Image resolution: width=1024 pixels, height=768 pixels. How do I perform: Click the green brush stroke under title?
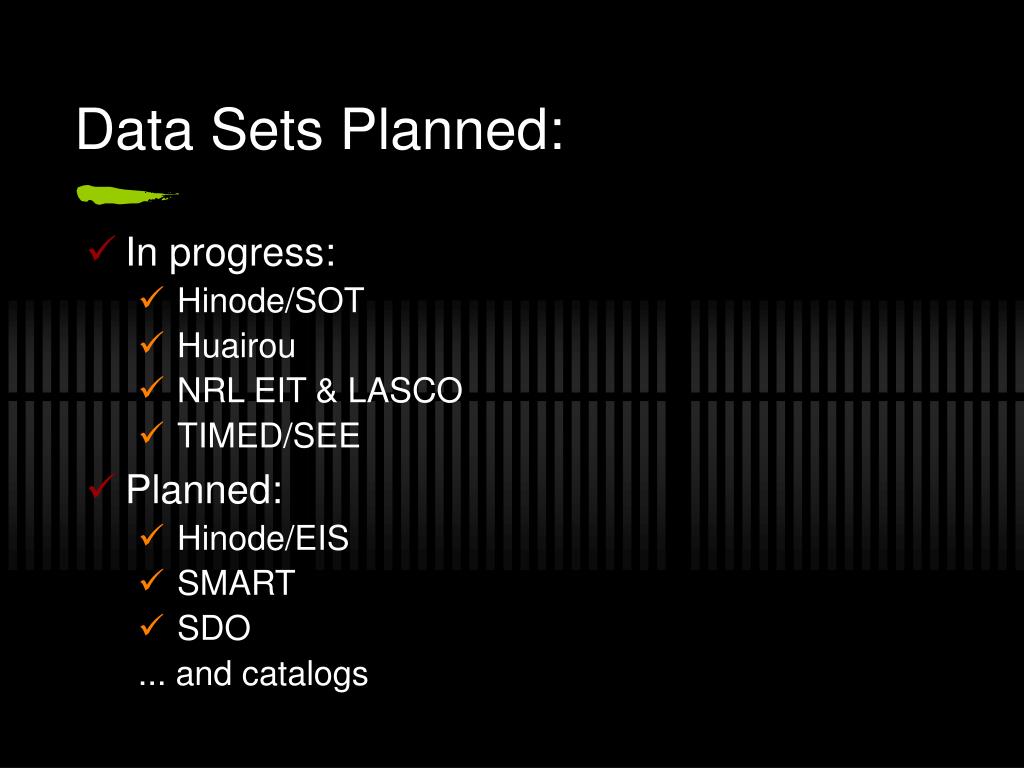pos(127,195)
